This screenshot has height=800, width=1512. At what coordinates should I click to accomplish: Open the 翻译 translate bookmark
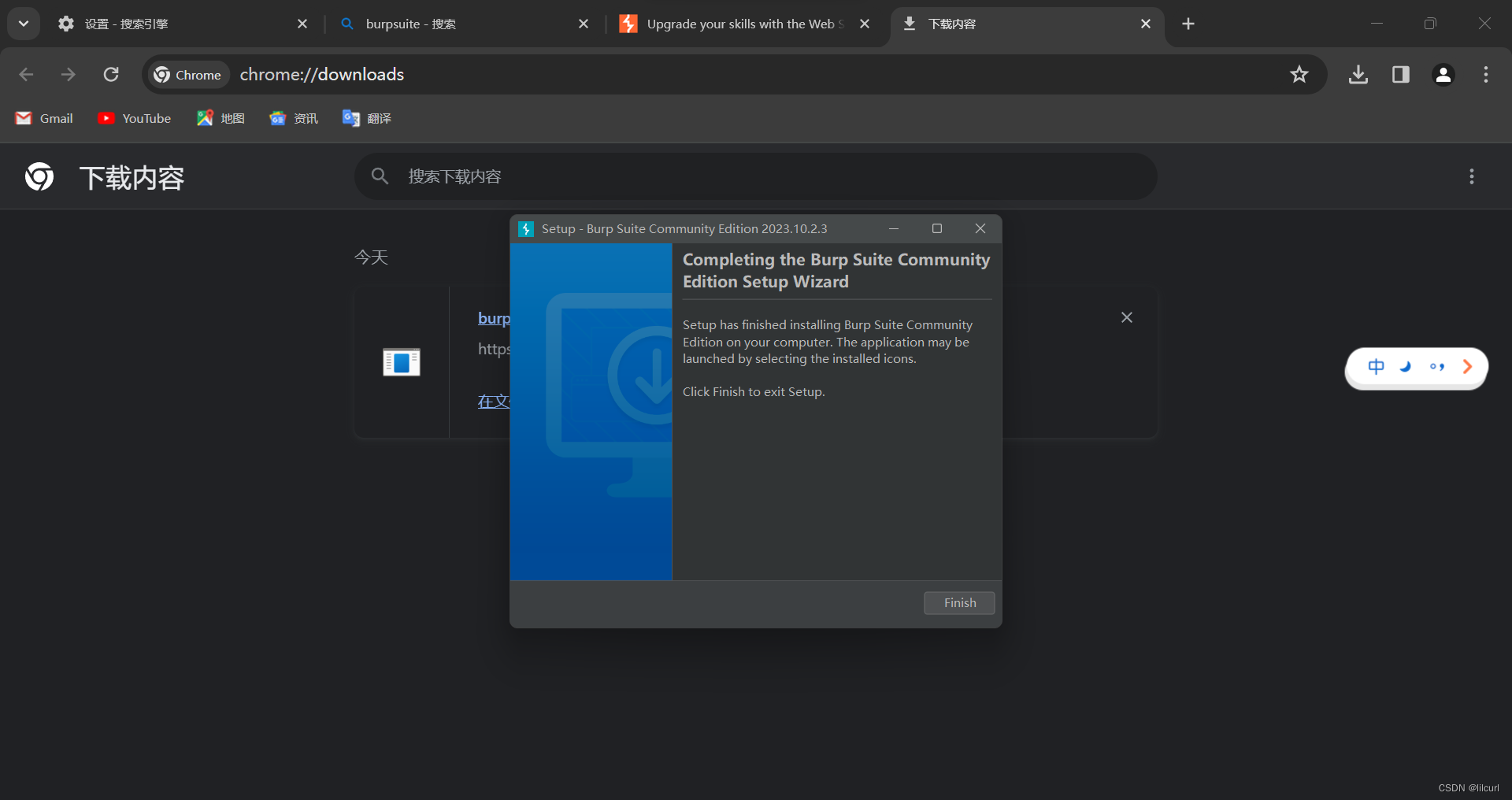point(367,118)
